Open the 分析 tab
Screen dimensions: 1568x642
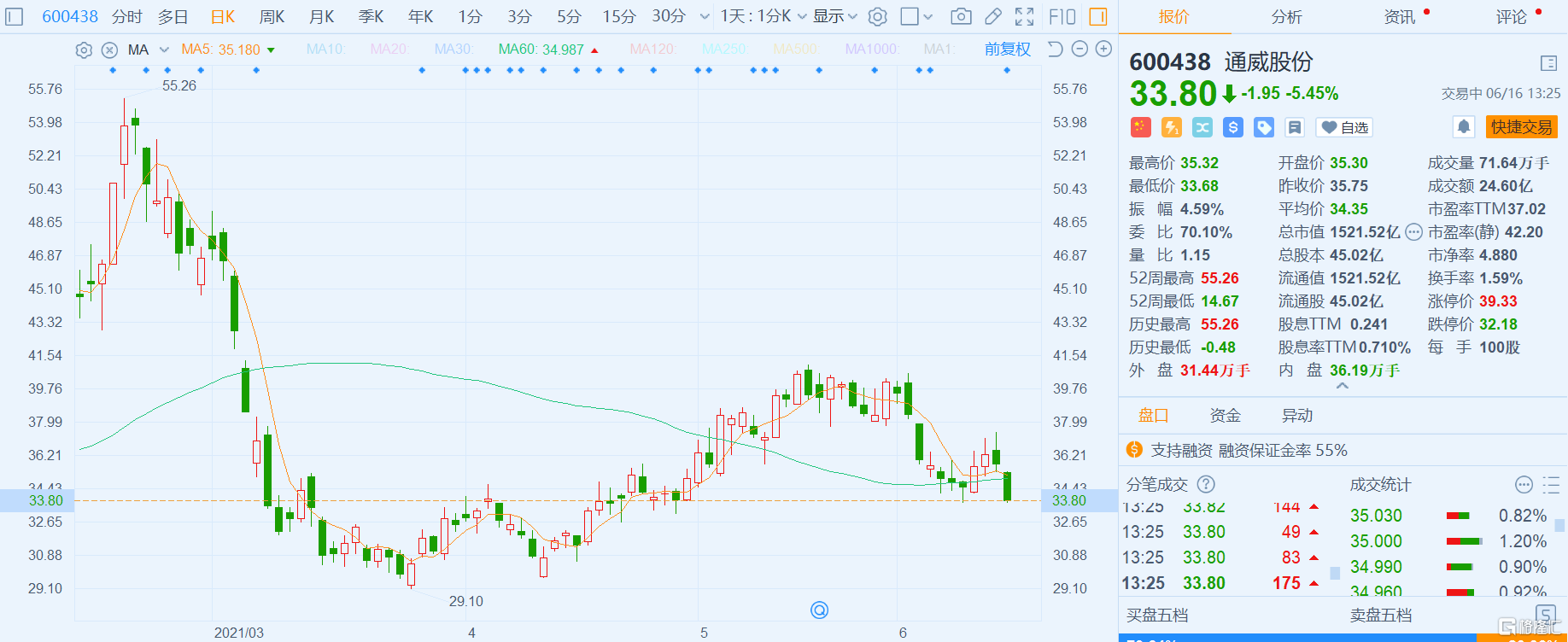1286,16
